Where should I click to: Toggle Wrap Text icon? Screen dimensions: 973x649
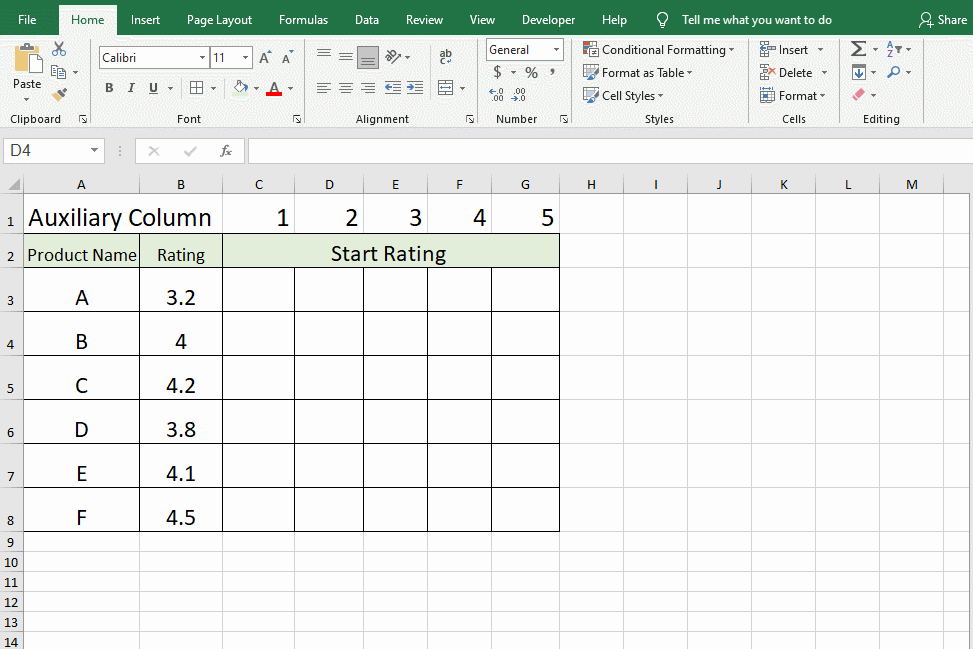pos(446,56)
